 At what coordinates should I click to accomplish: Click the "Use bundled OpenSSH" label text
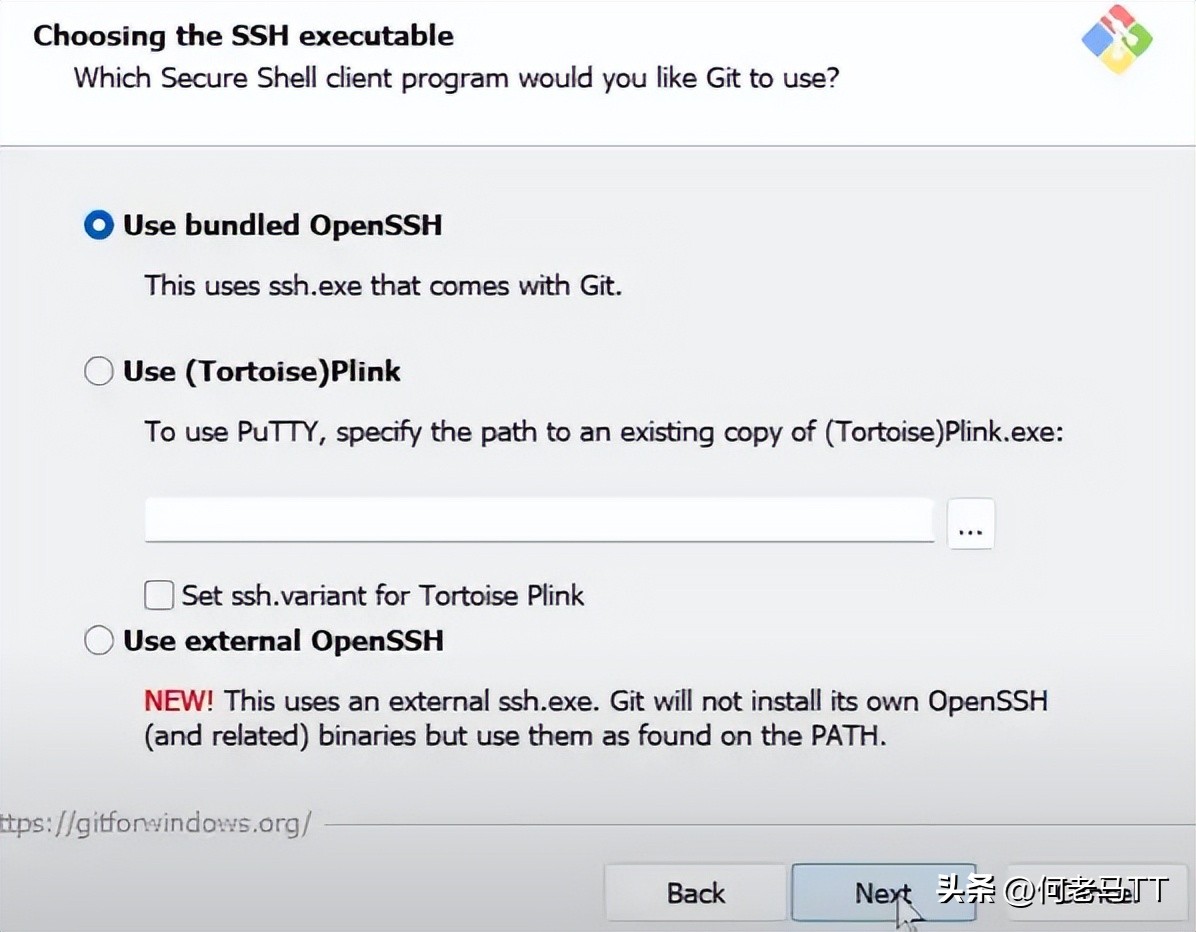(x=282, y=226)
